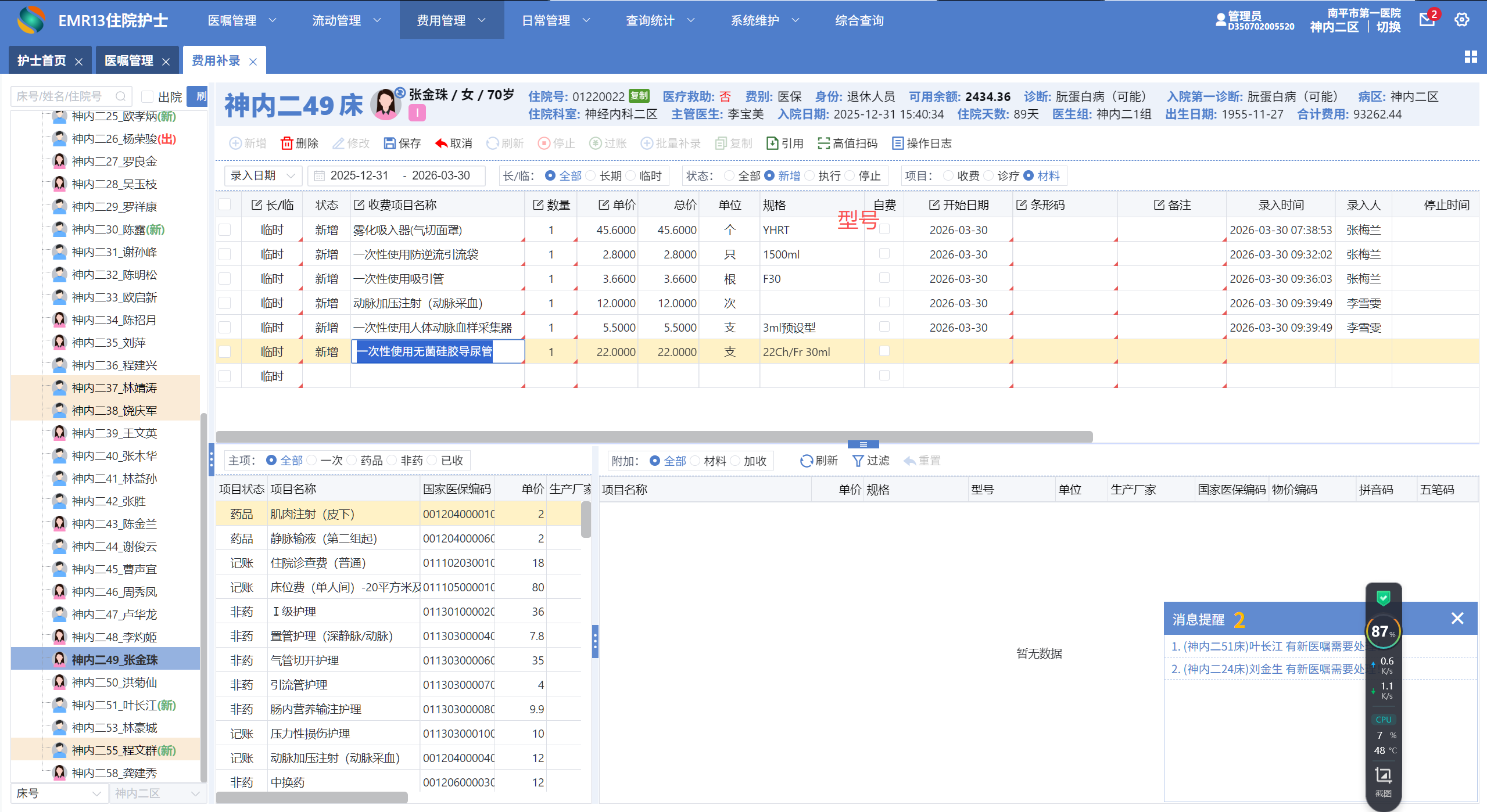Open the mail notification icon
This screenshot has height=812, width=1487.
1427,20
